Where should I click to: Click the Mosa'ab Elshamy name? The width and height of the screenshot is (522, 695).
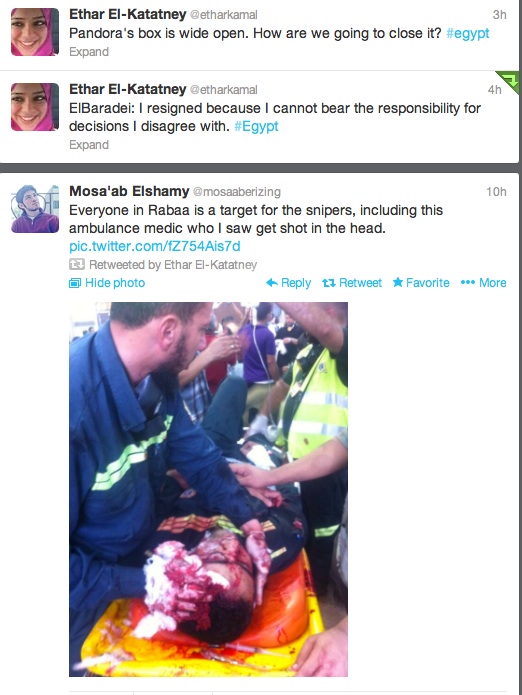[129, 191]
